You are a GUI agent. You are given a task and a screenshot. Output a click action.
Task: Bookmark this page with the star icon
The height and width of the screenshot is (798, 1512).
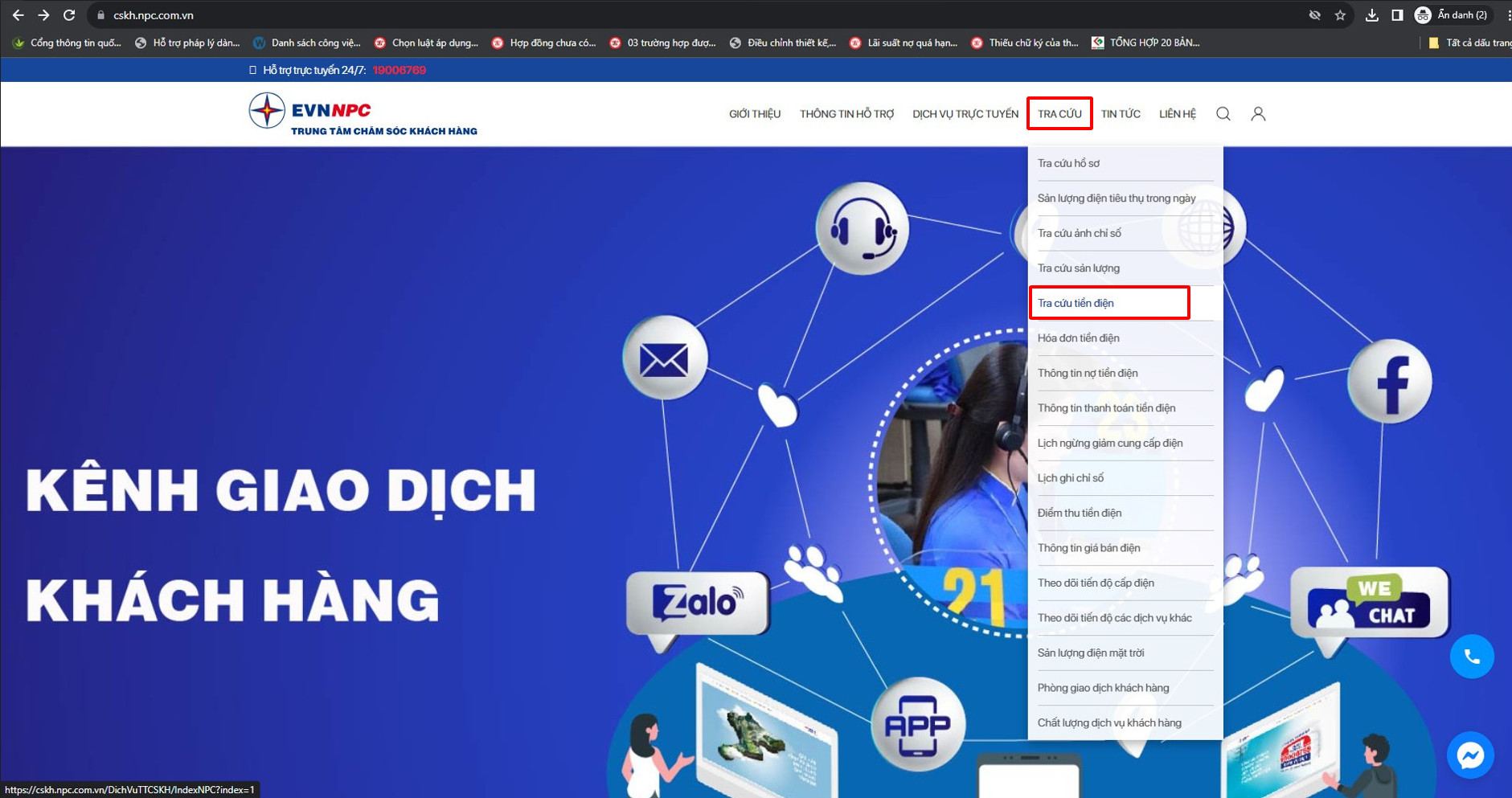[1340, 15]
